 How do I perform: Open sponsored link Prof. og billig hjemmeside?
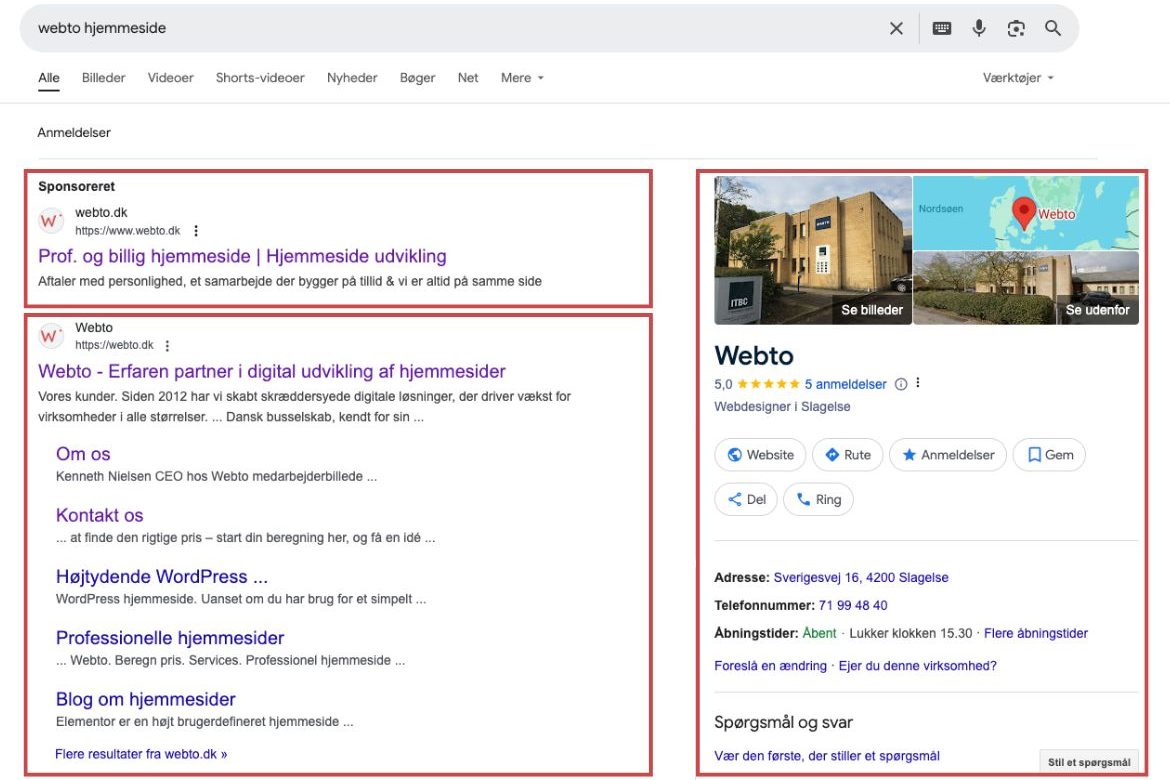[x=243, y=256]
